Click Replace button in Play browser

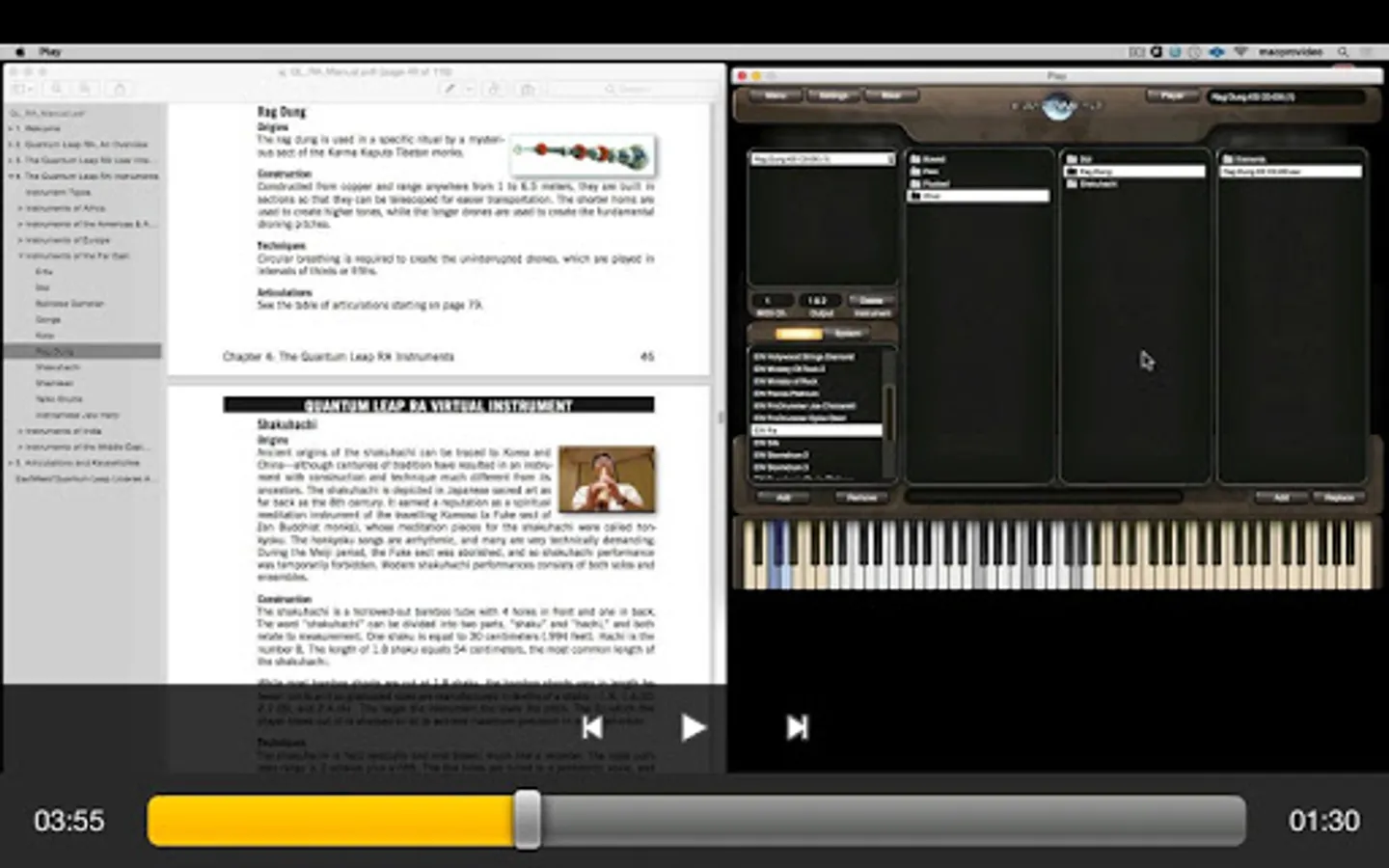click(1339, 498)
